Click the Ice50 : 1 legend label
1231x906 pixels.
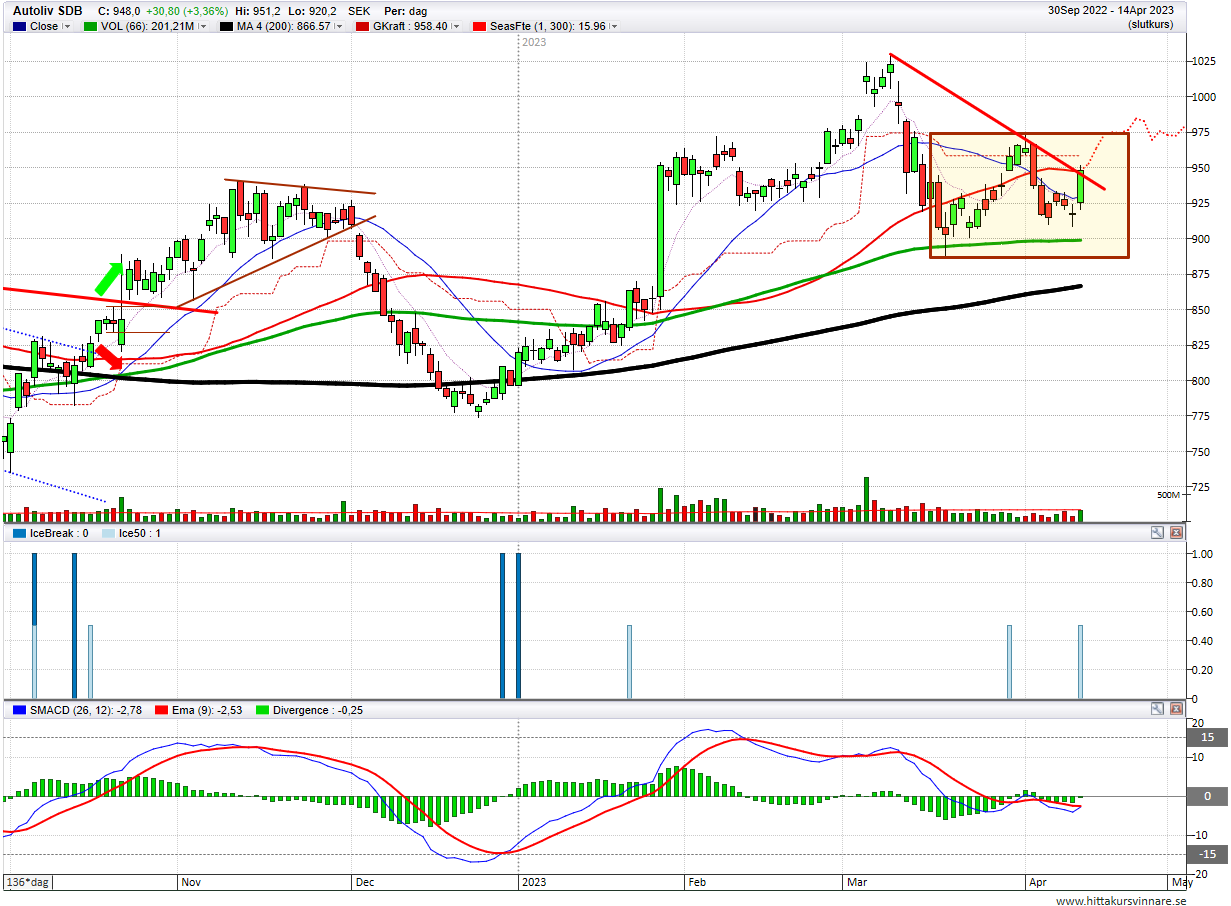point(140,533)
